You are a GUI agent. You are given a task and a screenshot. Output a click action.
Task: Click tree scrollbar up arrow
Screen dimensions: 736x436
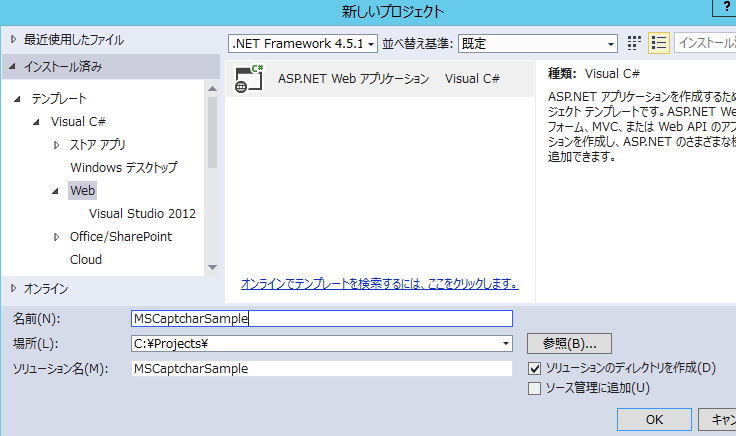[x=212, y=89]
